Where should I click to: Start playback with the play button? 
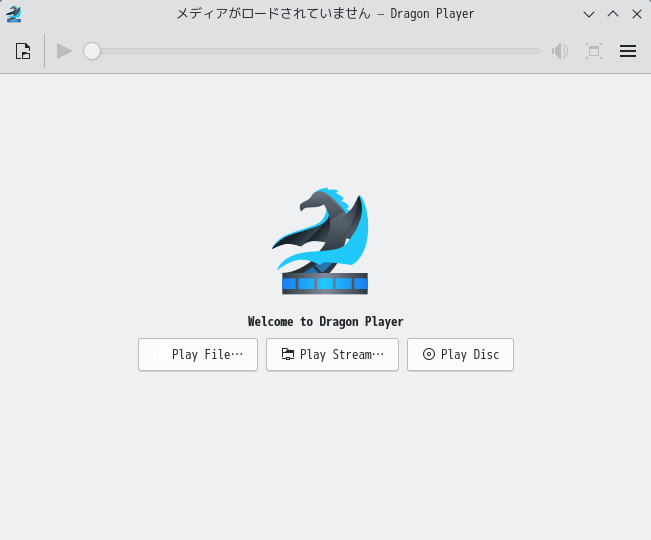point(64,51)
